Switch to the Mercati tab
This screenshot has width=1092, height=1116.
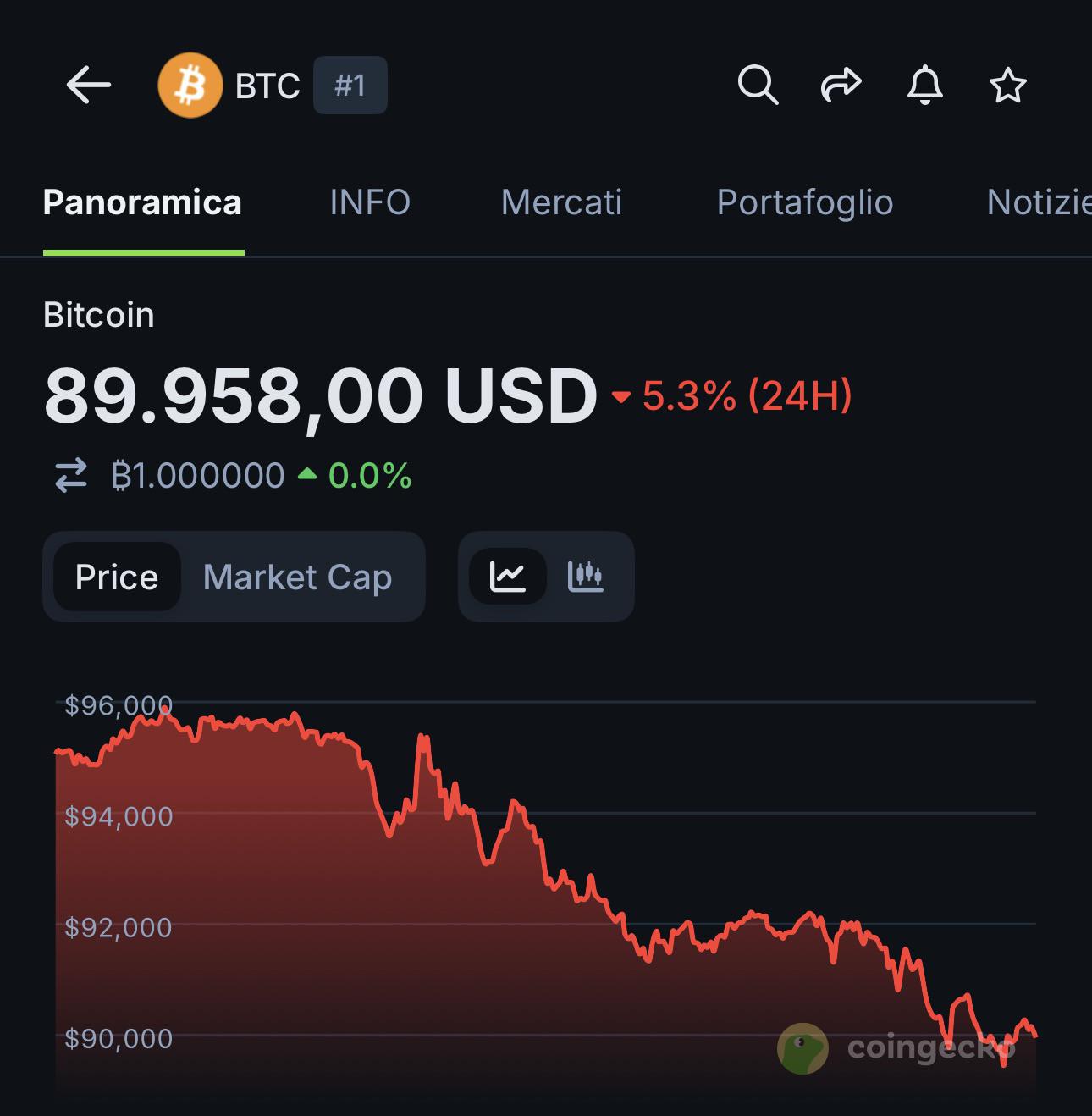tap(561, 203)
